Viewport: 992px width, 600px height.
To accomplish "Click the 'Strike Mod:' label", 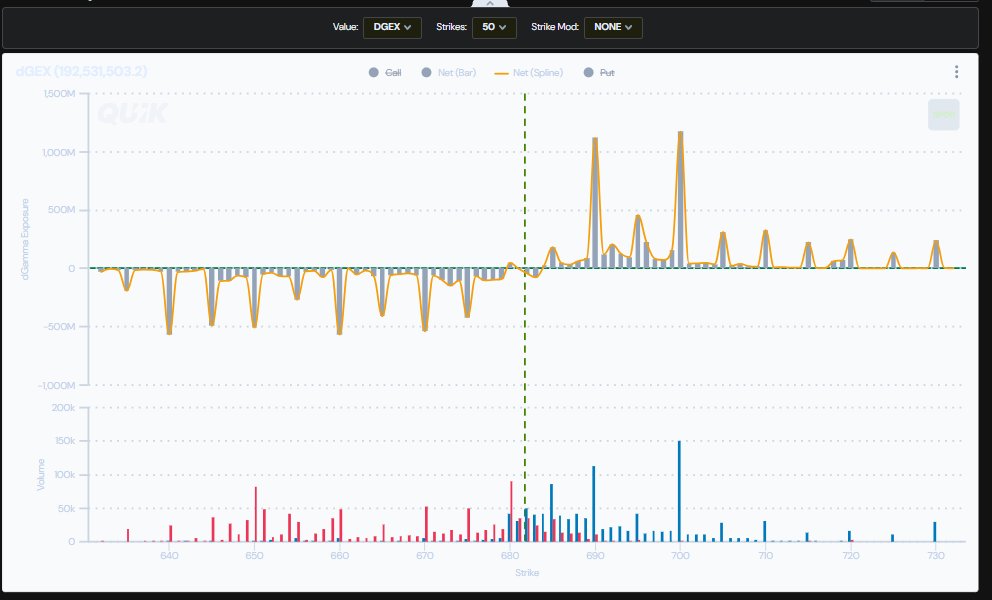I will pos(555,27).
